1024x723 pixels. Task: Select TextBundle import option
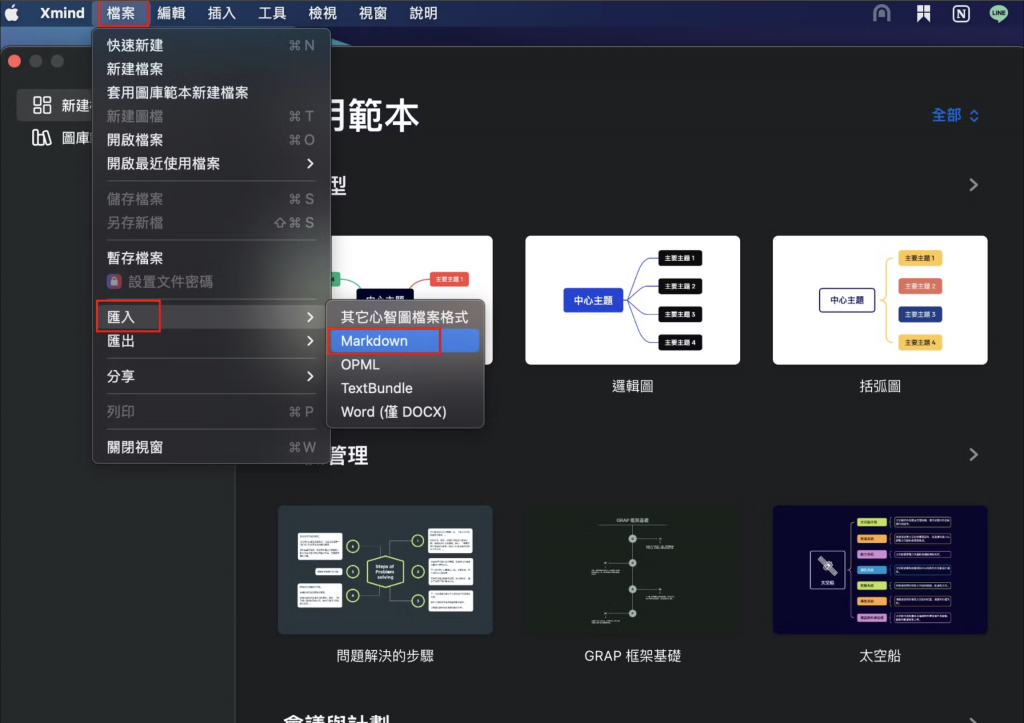click(x=405, y=388)
